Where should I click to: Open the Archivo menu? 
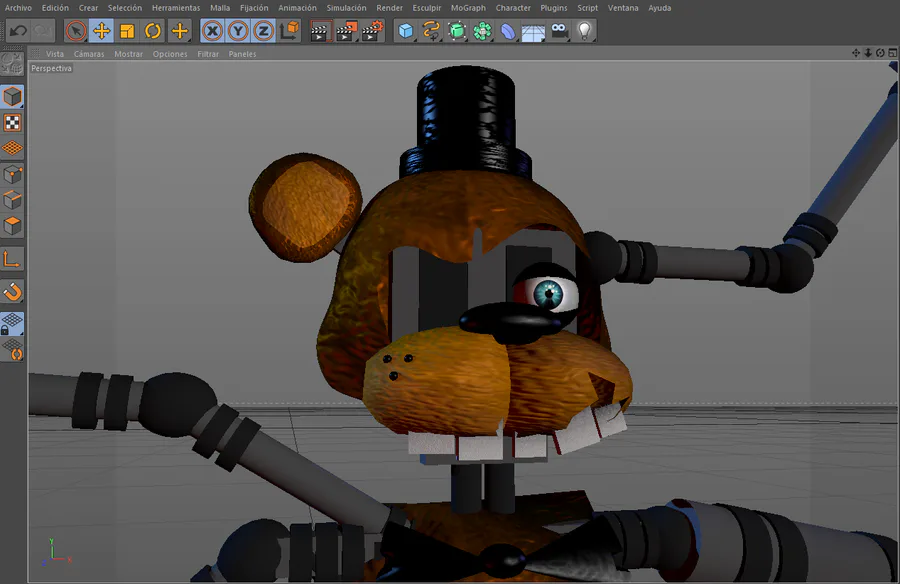coord(18,8)
